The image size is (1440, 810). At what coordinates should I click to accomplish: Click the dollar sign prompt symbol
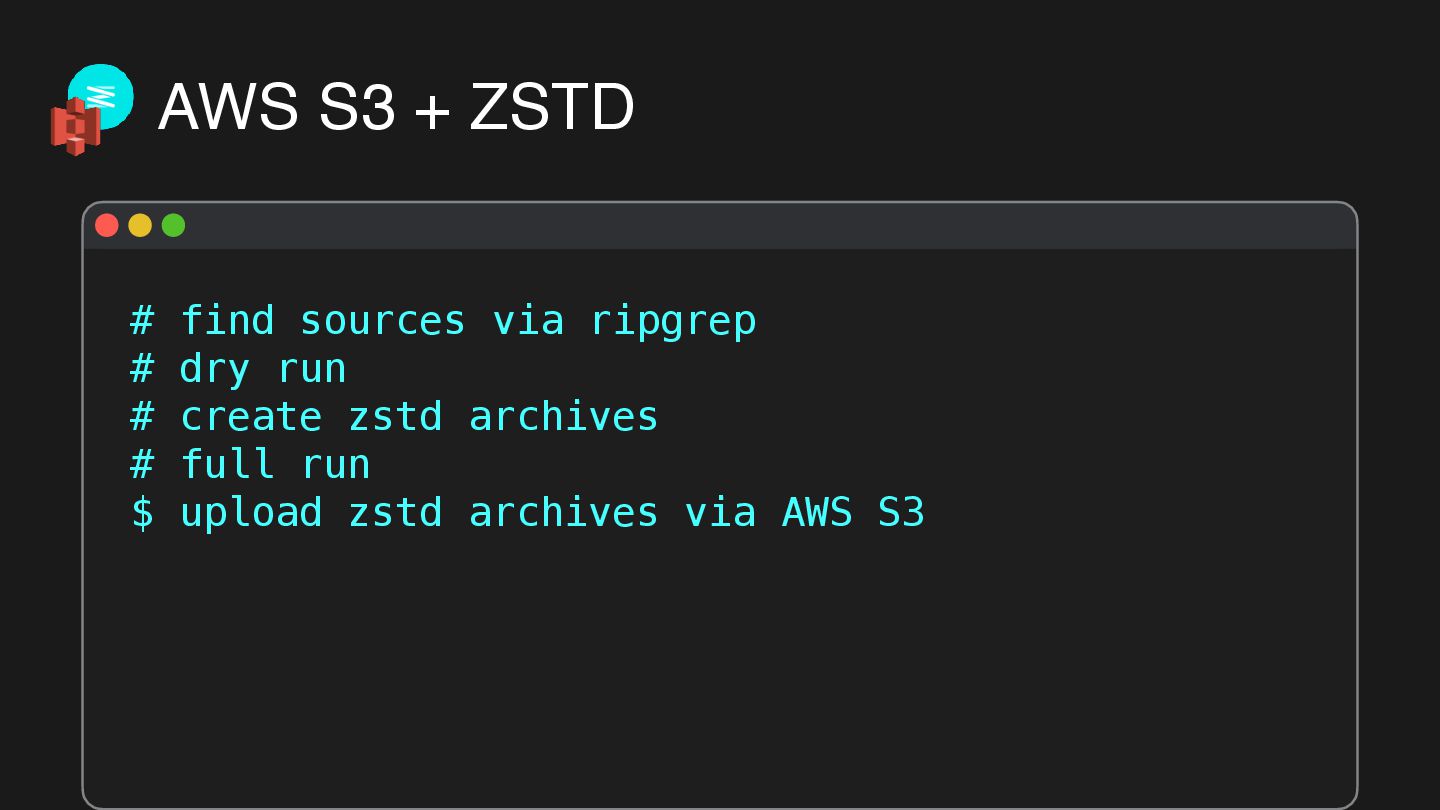[x=143, y=513]
